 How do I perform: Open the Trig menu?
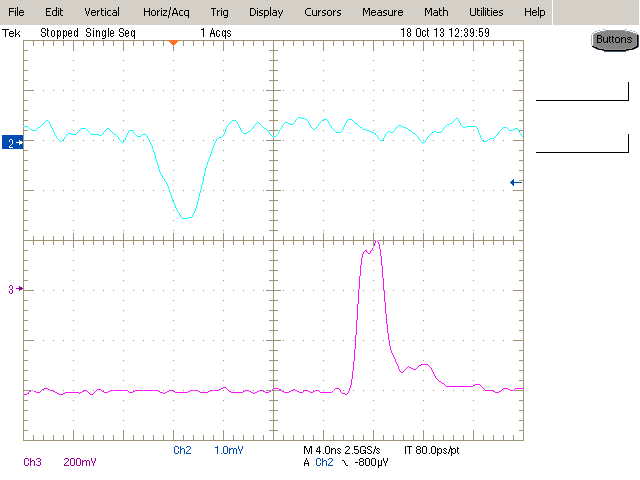pos(220,13)
